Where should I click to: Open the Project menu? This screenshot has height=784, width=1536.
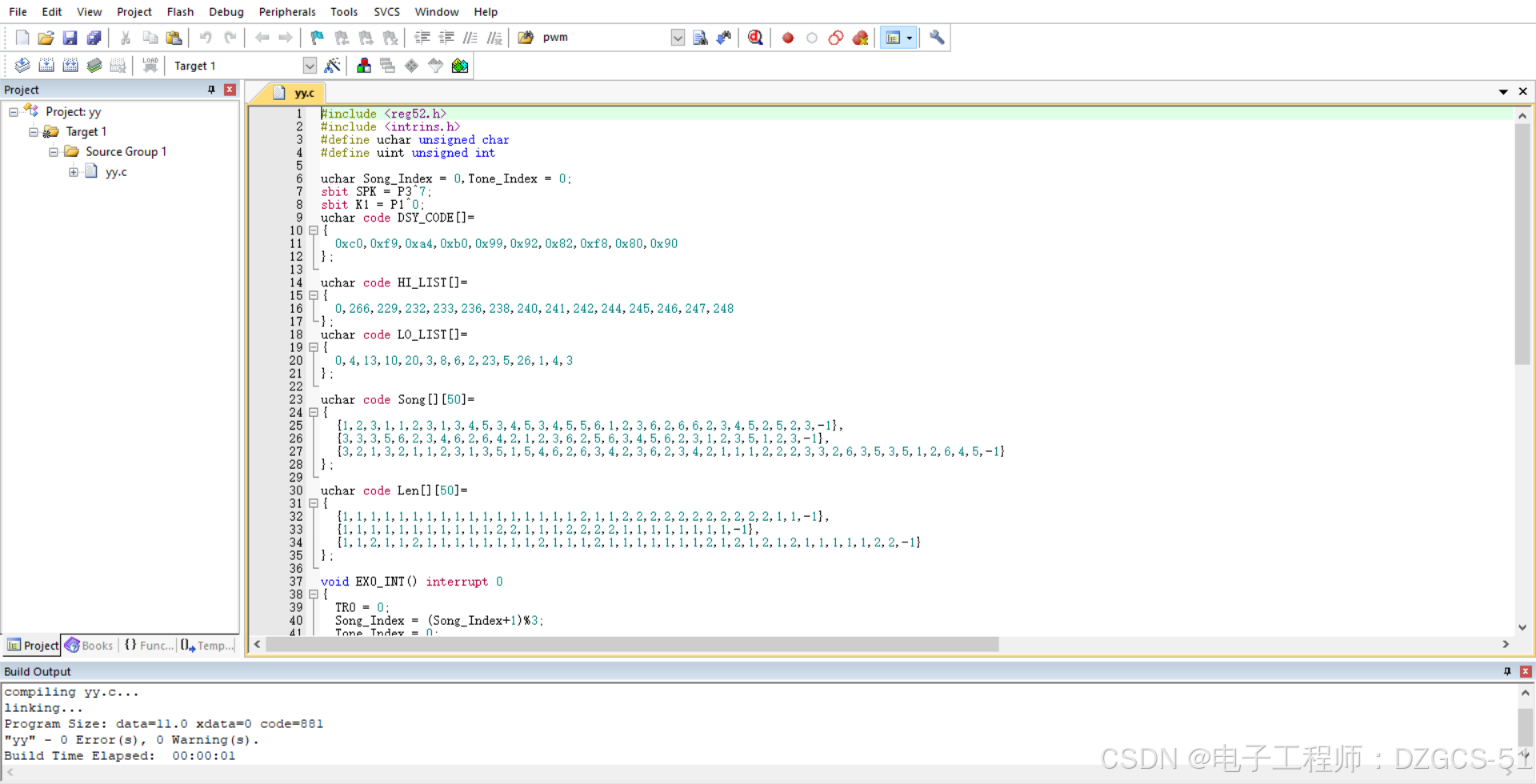pyautogui.click(x=134, y=12)
